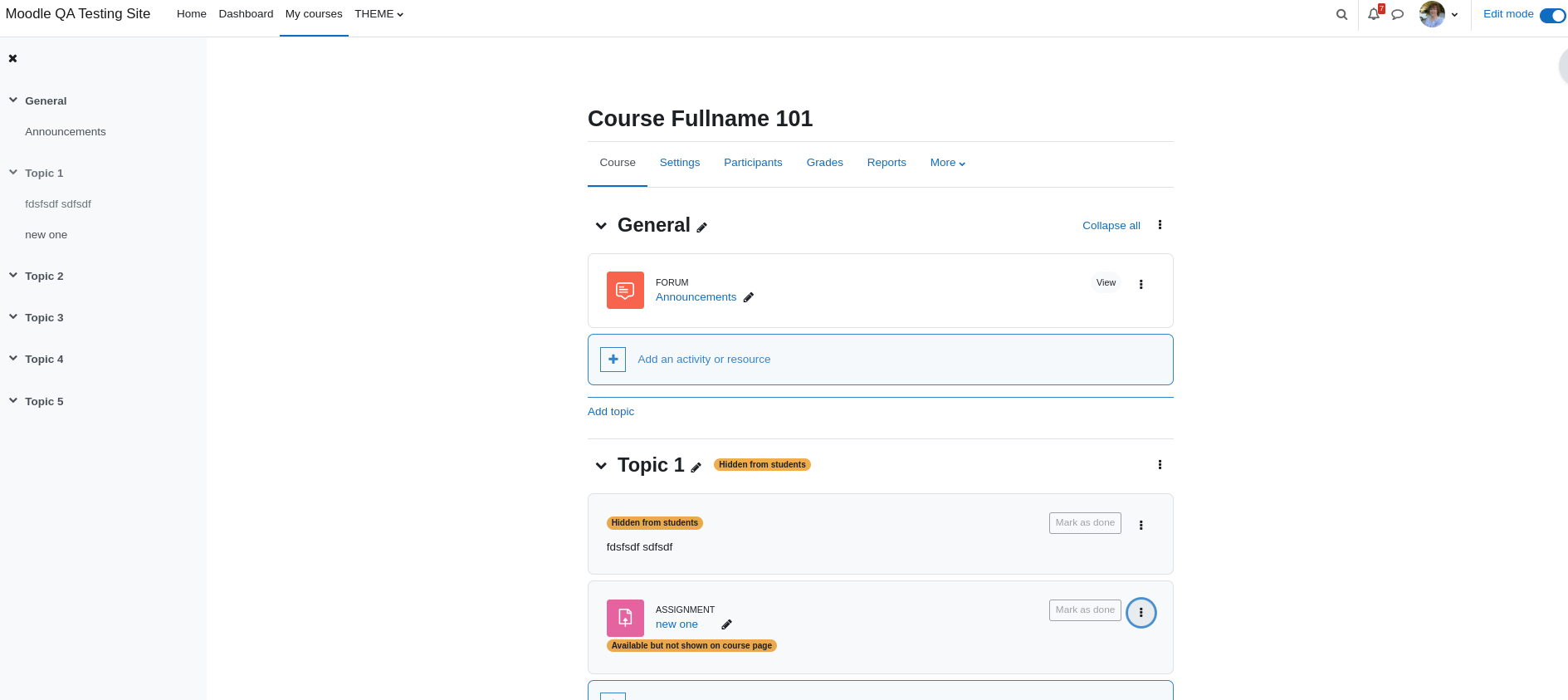Viewport: 1568px width, 700px height.
Task: Click Add topic link
Action: pyautogui.click(x=611, y=412)
